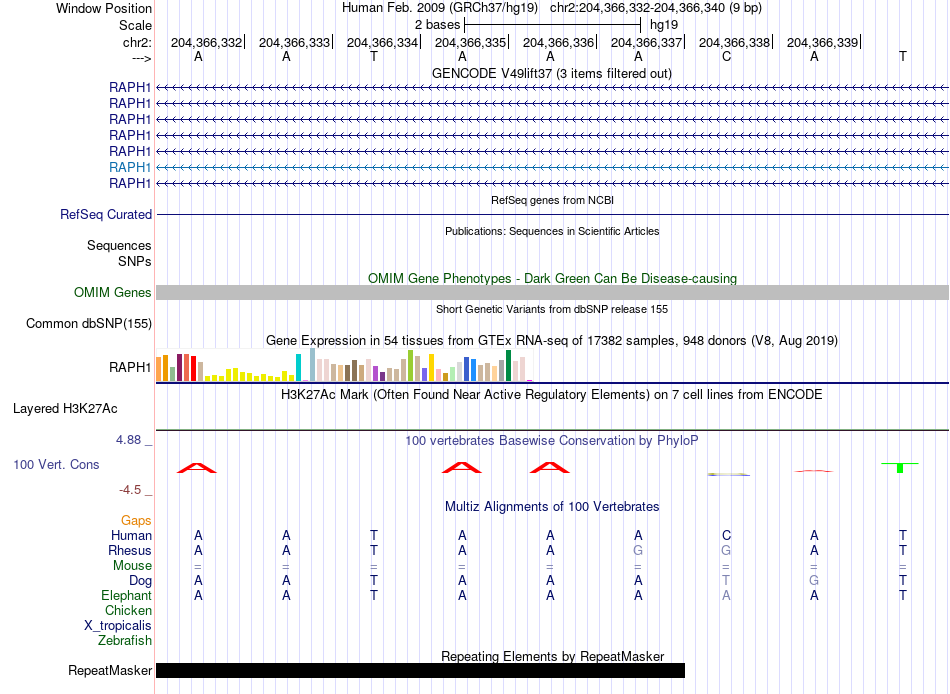Open OMIM Gene Phenotypes track title
Image resolution: width=950 pixels, height=694 pixels.
click(552, 278)
